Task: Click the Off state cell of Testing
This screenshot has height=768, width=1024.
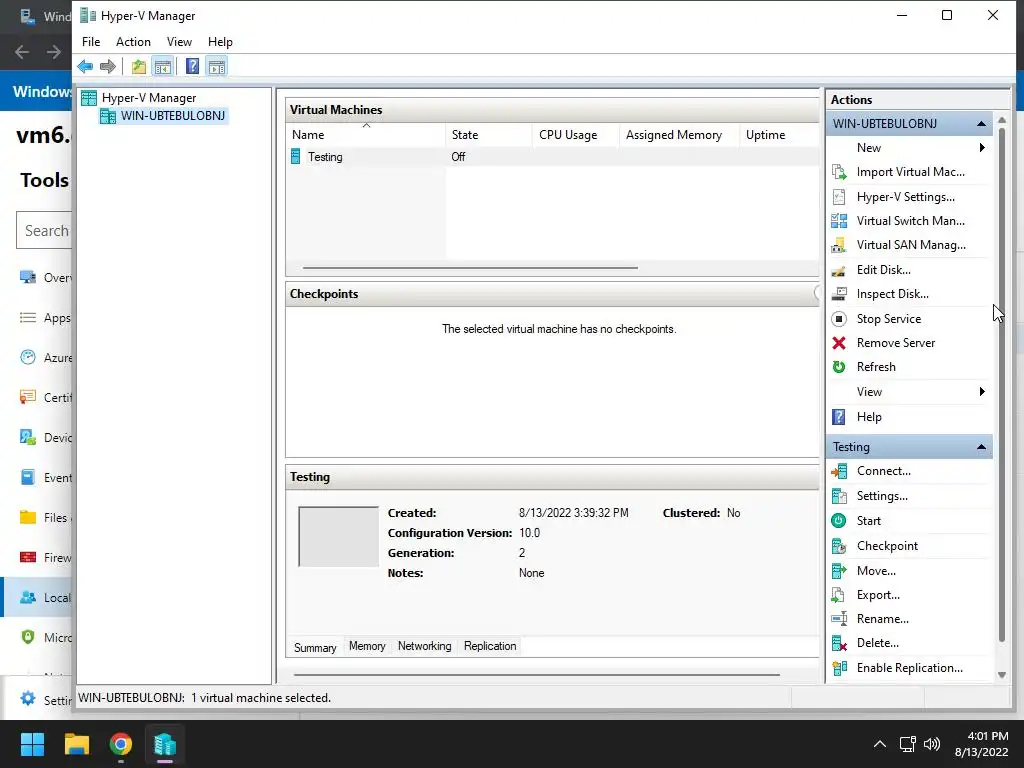Action: point(458,157)
